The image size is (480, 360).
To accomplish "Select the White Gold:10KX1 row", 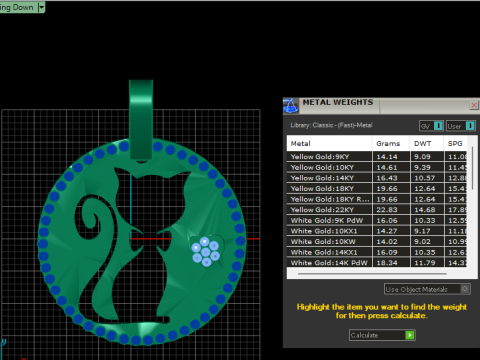I will click(x=377, y=231).
